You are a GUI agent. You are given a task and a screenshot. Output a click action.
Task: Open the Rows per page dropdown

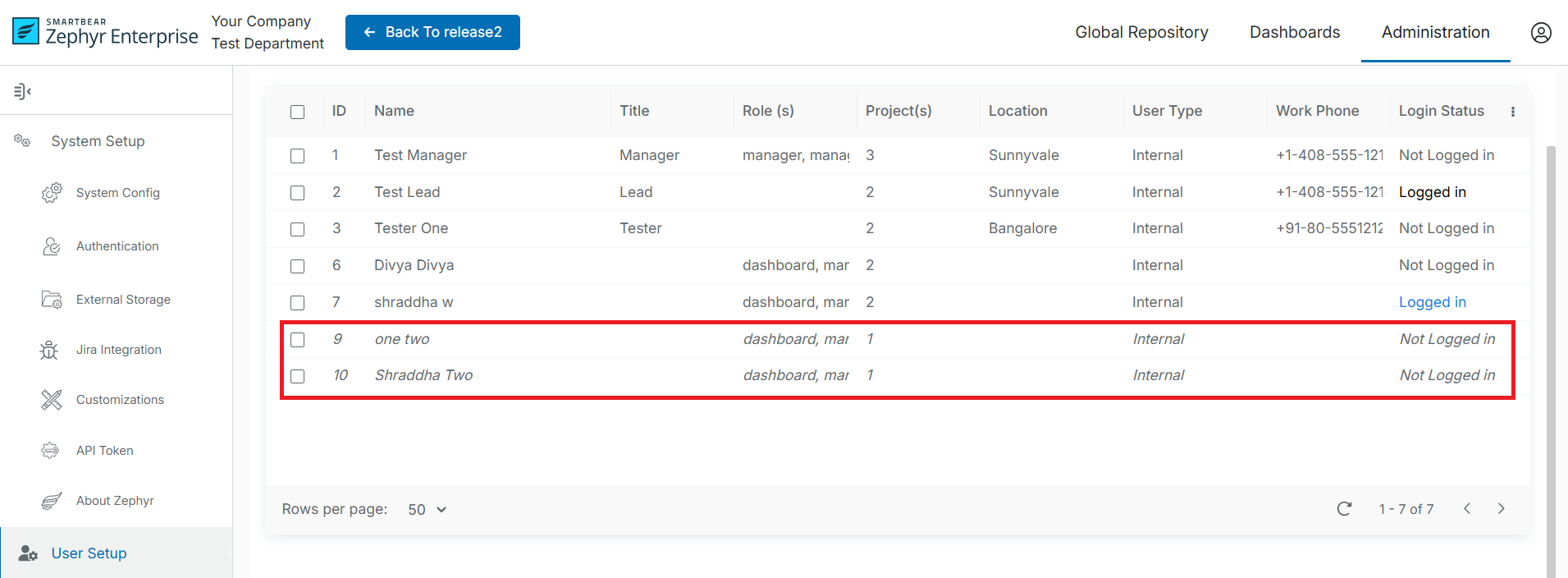[427, 510]
